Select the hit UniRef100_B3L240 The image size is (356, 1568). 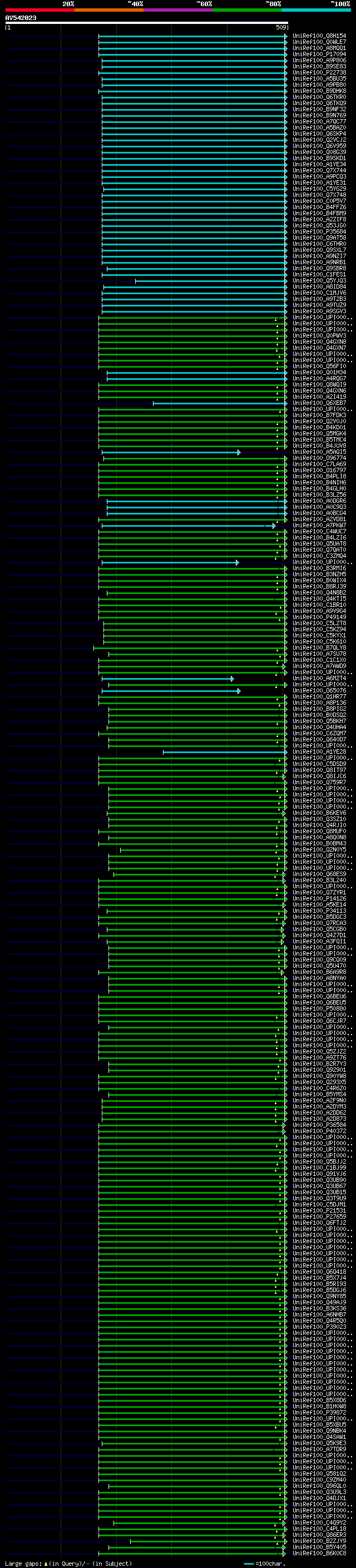319,881
